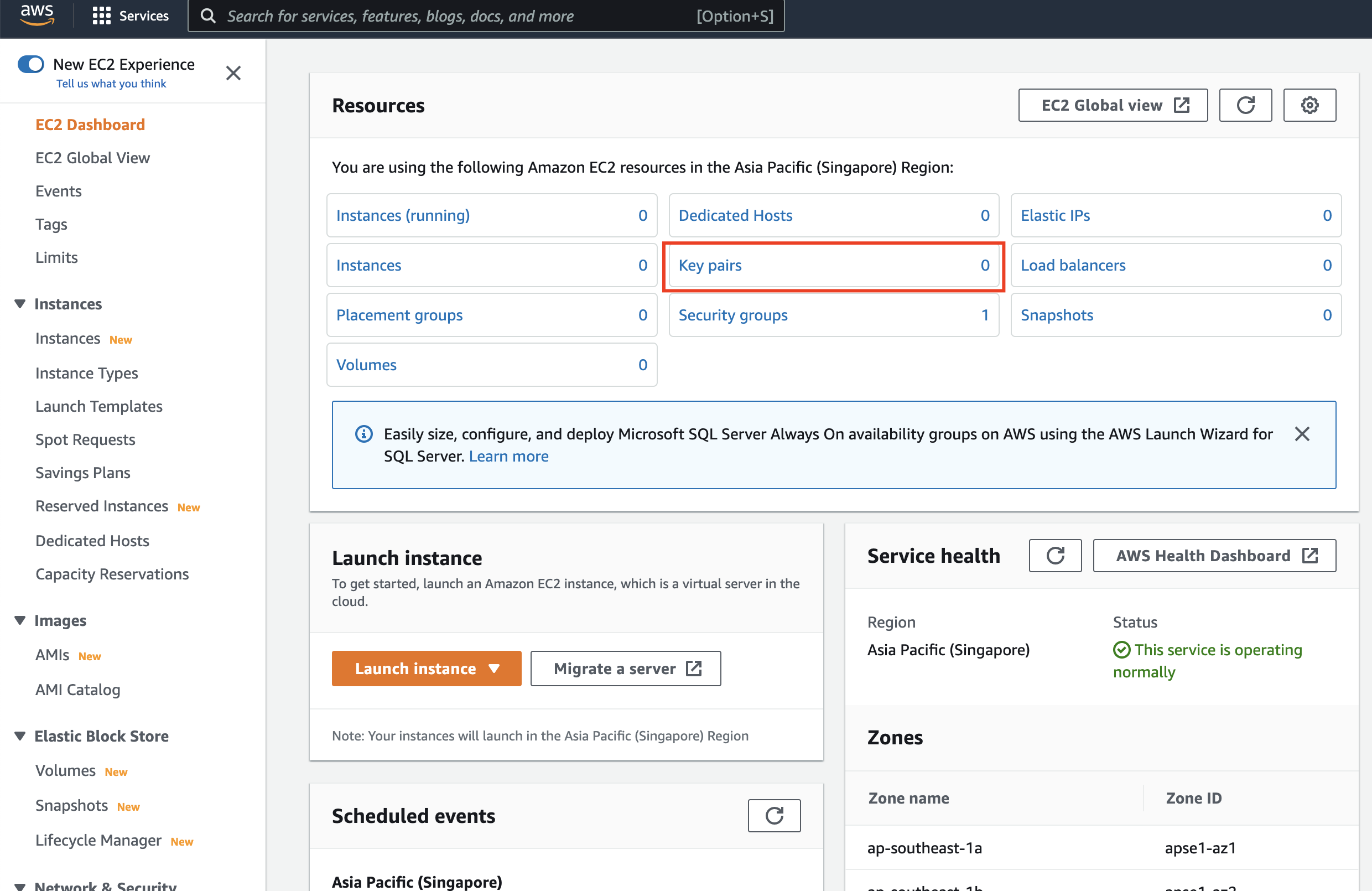Open Dedicated Hosts in the sidebar
Viewport: 1372px width, 891px height.
92,540
